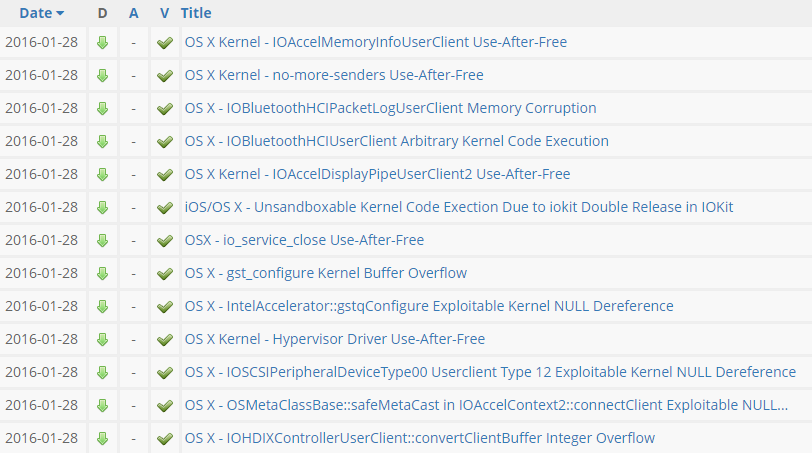The width and height of the screenshot is (812, 453).
Task: Click verified checkmark for IOHDIXControllerUserClient row
Action: [x=165, y=438]
